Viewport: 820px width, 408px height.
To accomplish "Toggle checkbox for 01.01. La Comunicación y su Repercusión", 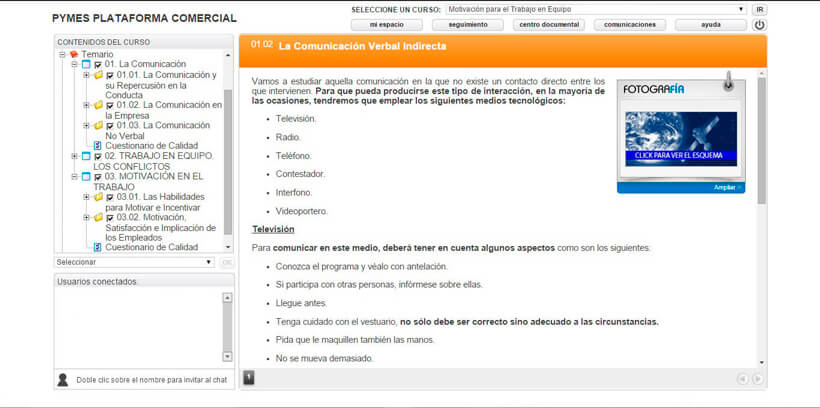I will coord(110,75).
